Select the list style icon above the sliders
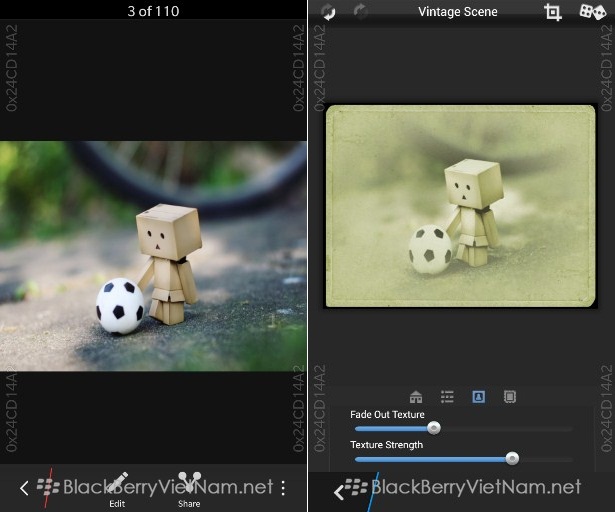The image size is (615, 512). (447, 397)
